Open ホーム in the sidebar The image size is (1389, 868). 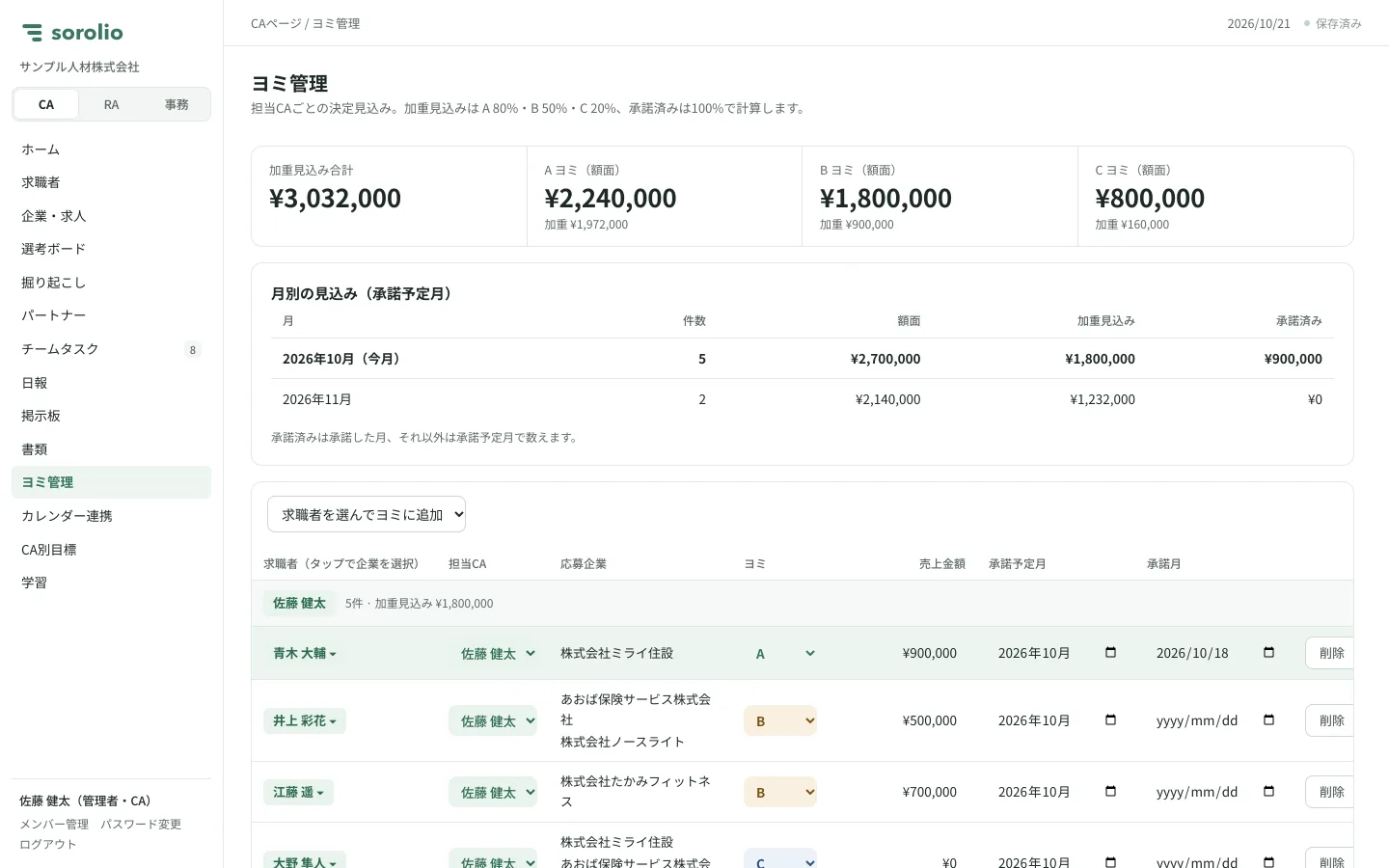(111, 149)
